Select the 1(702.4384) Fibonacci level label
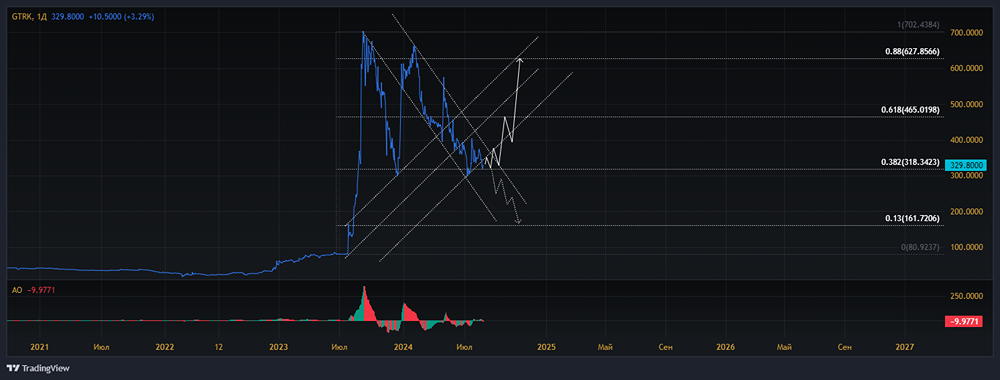 tap(919, 25)
